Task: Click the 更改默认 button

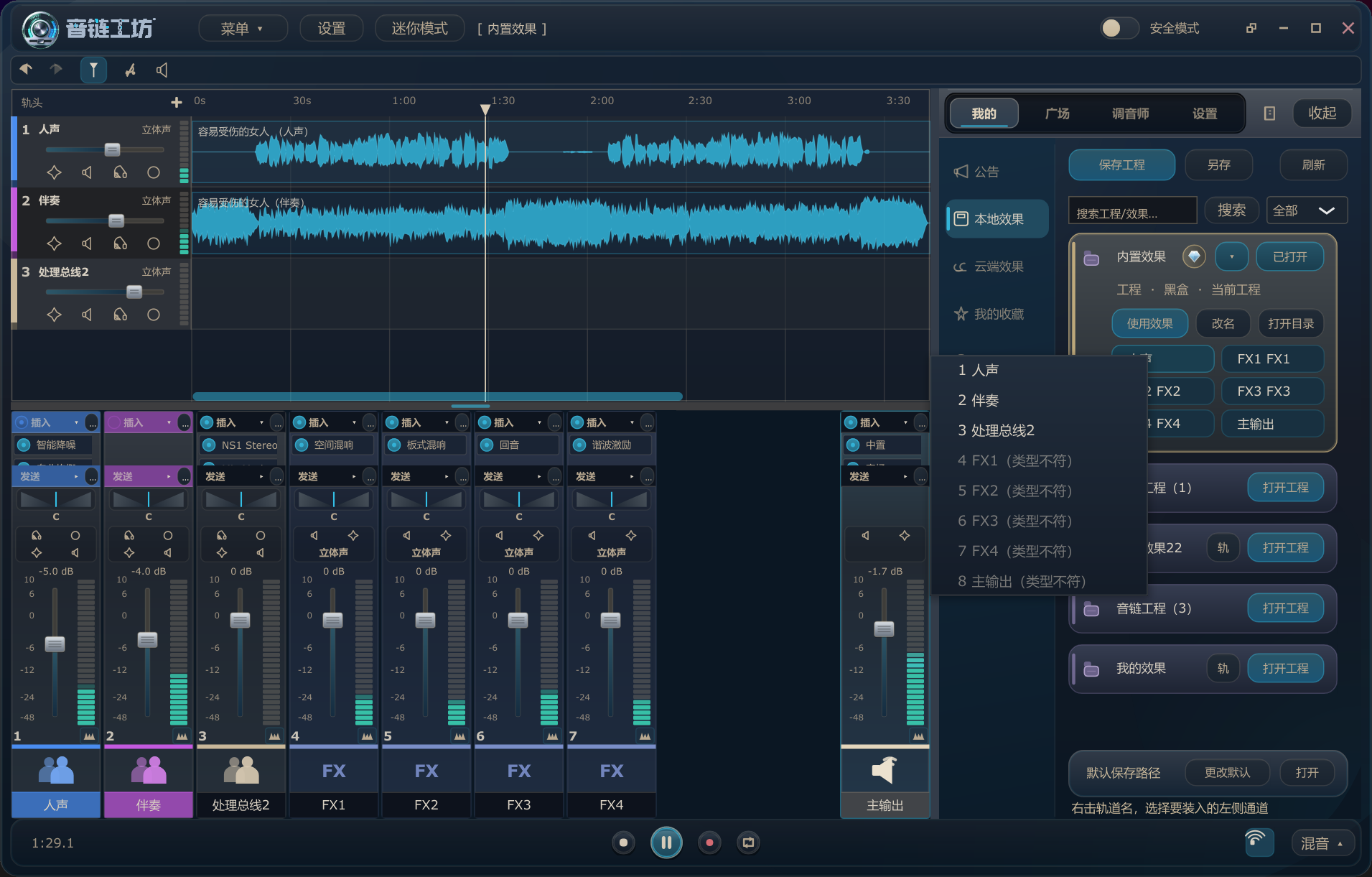Action: point(1227,772)
